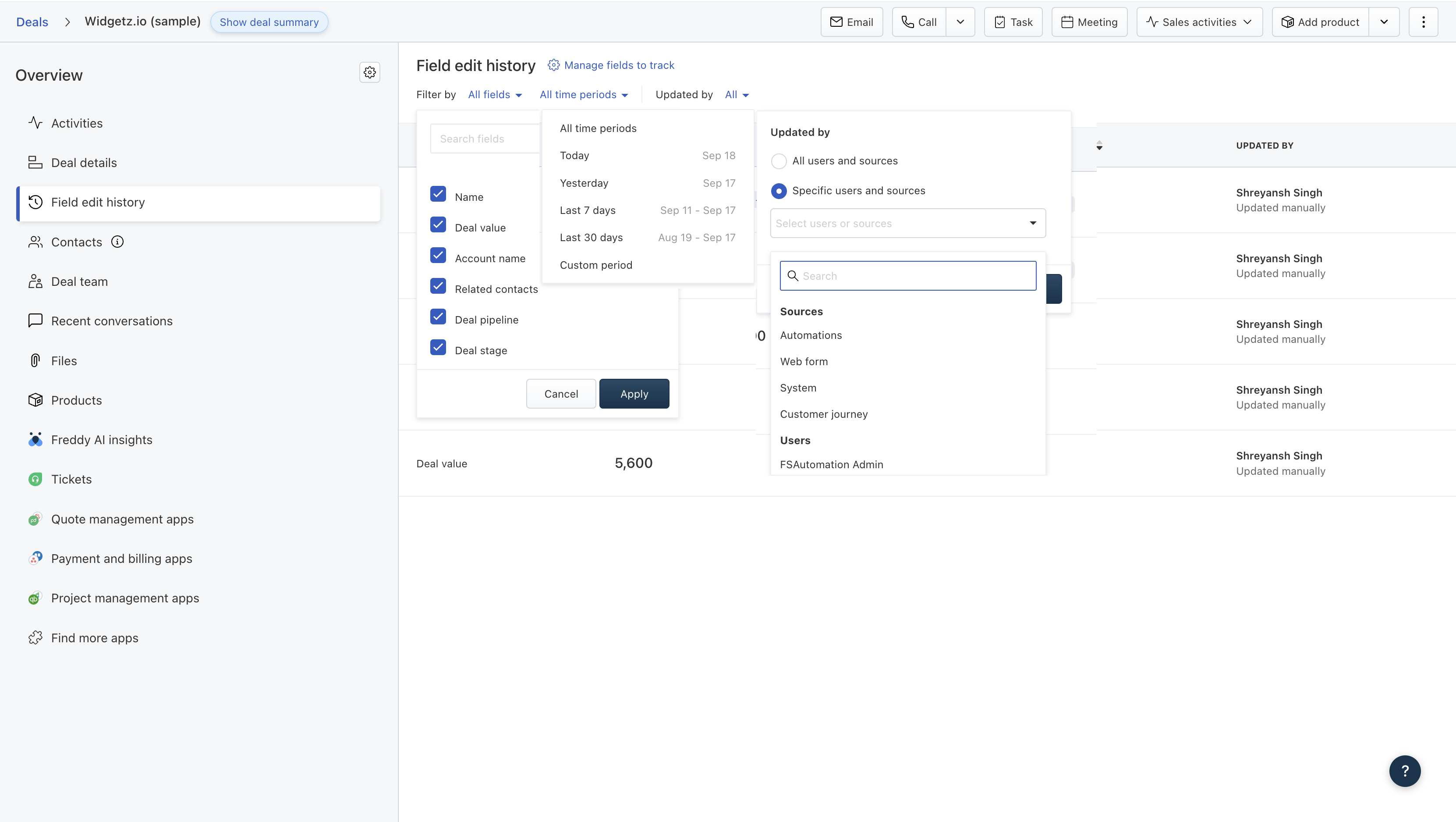Click the Tickets headset icon
The width and height of the screenshot is (1456, 822).
(x=35, y=480)
